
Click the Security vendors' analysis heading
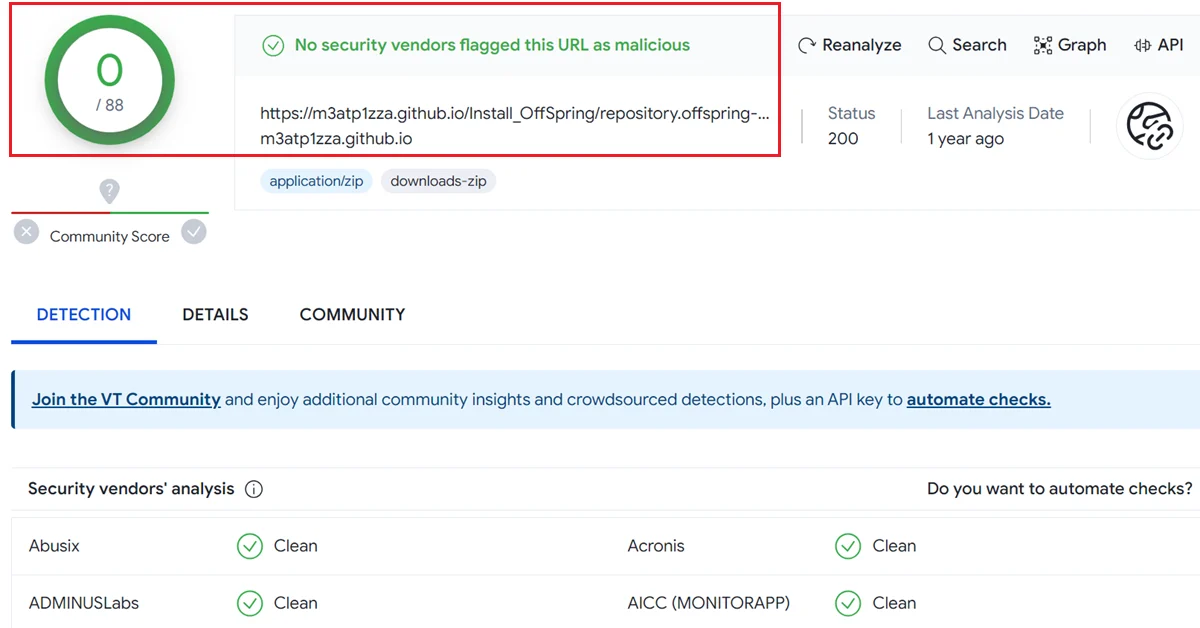pyautogui.click(x=131, y=489)
